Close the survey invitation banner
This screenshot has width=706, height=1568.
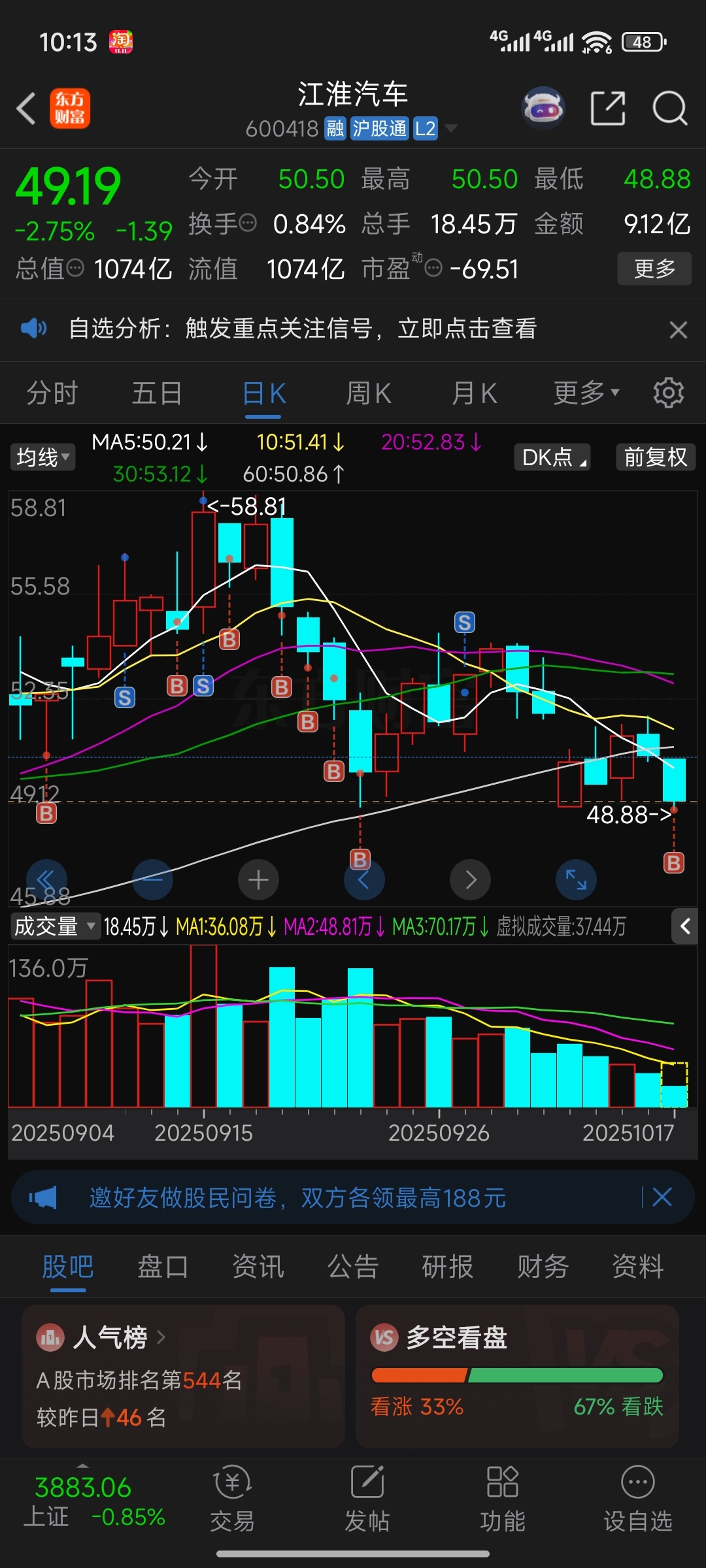point(662,1198)
